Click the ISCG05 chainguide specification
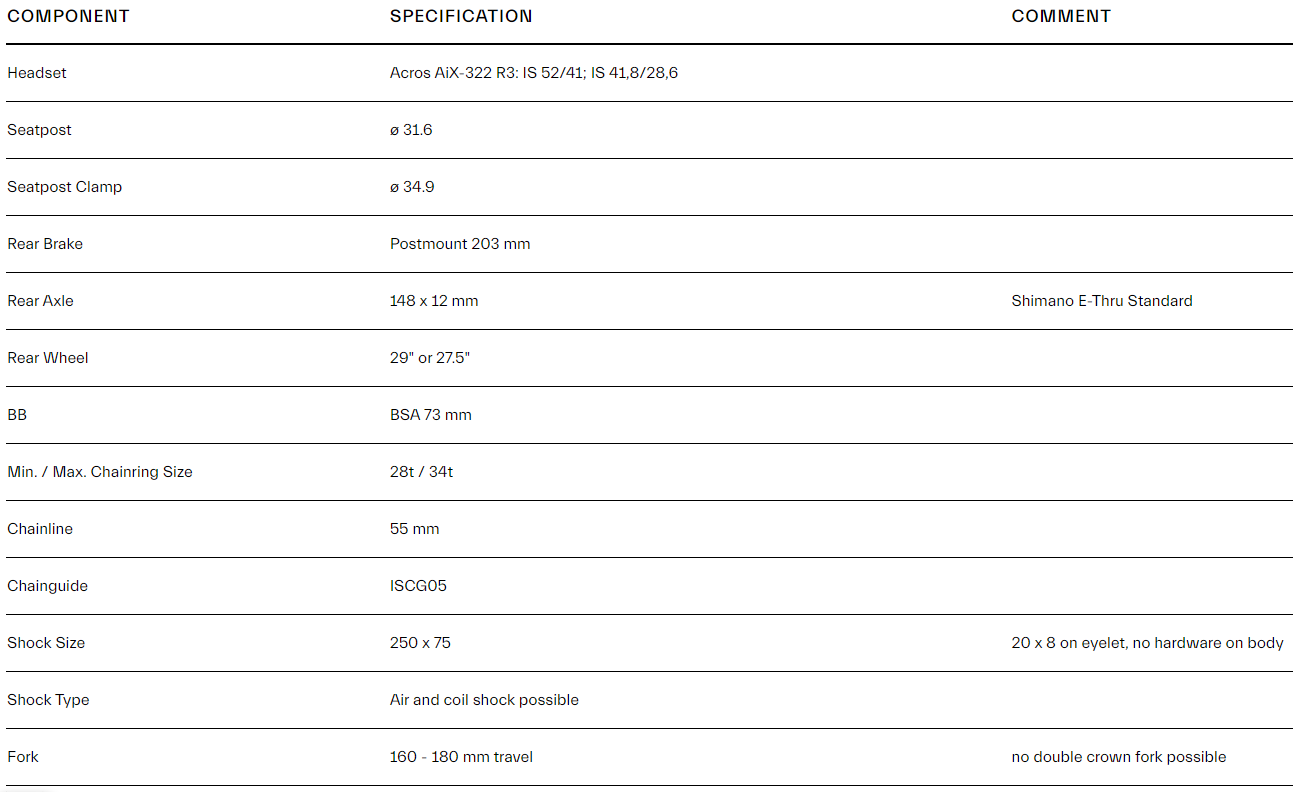The image size is (1293, 792). 418,586
